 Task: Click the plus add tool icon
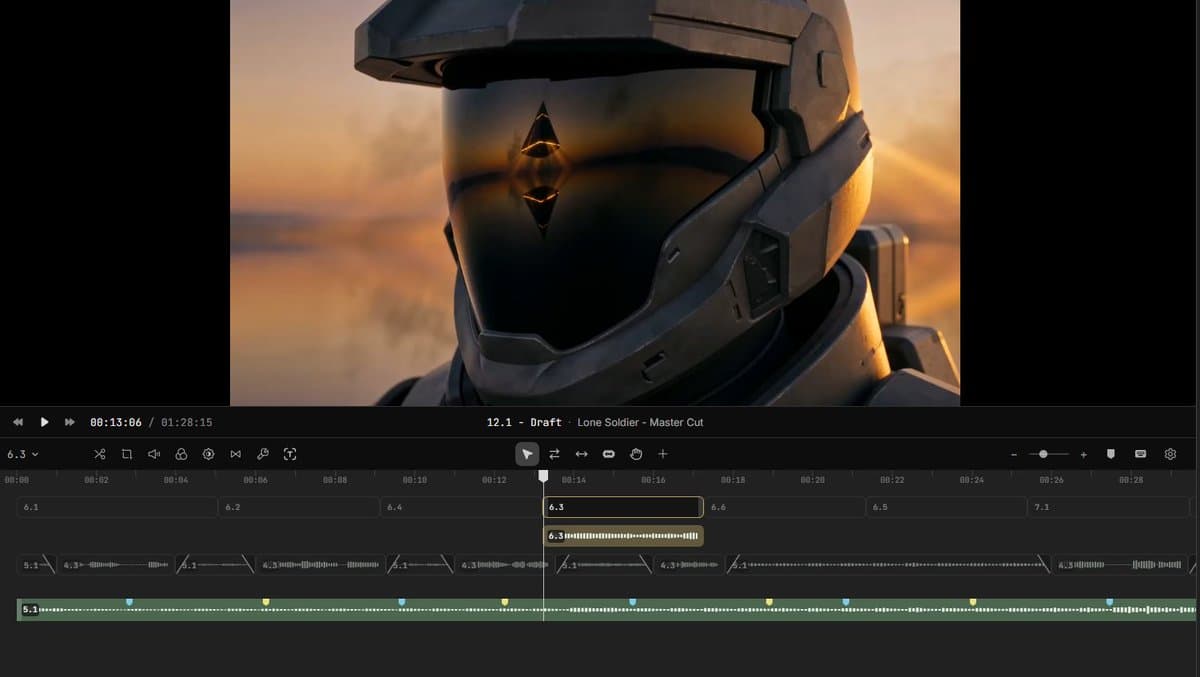[662, 454]
